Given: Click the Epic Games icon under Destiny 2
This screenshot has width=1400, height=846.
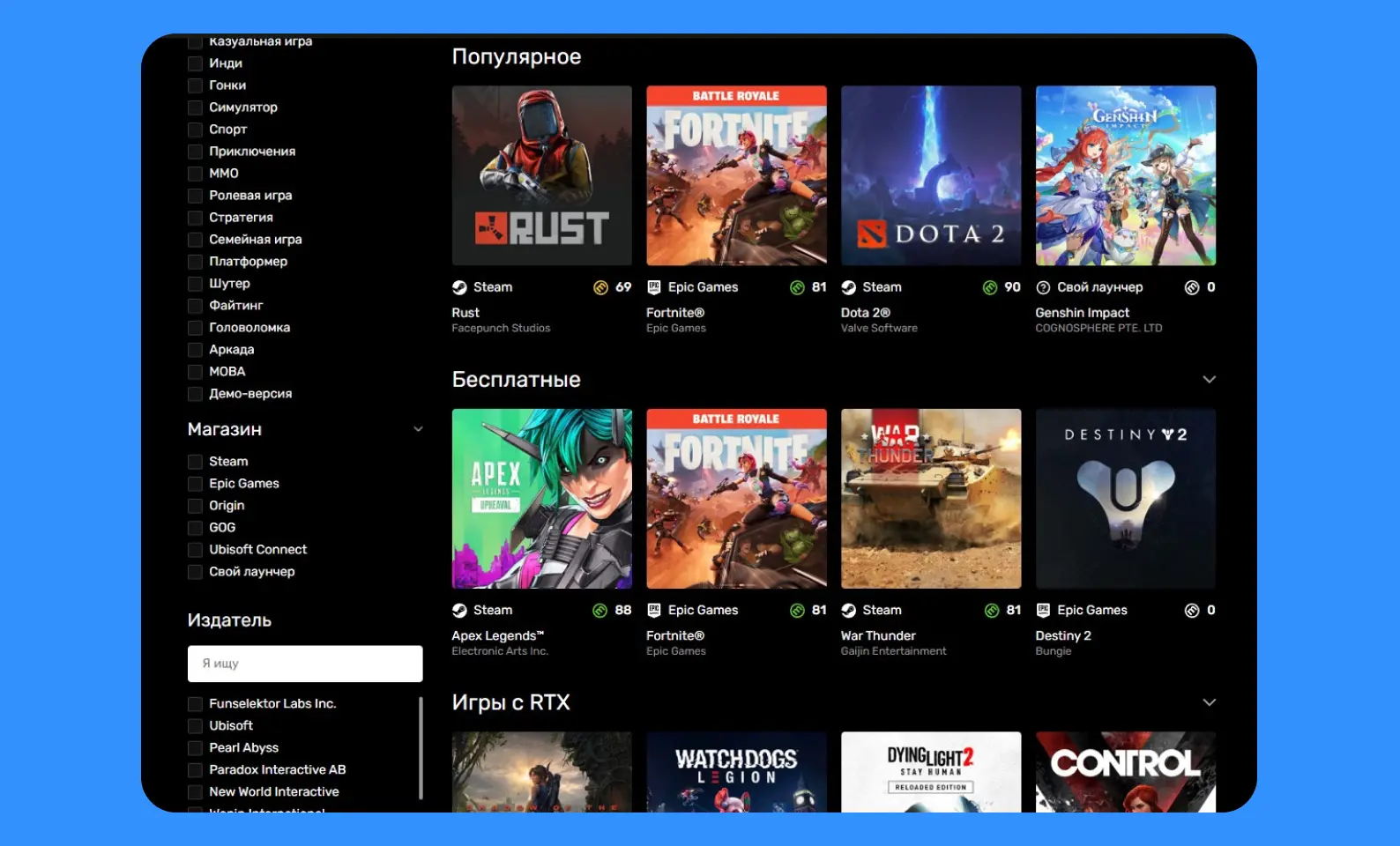Looking at the screenshot, I should click(x=1043, y=611).
